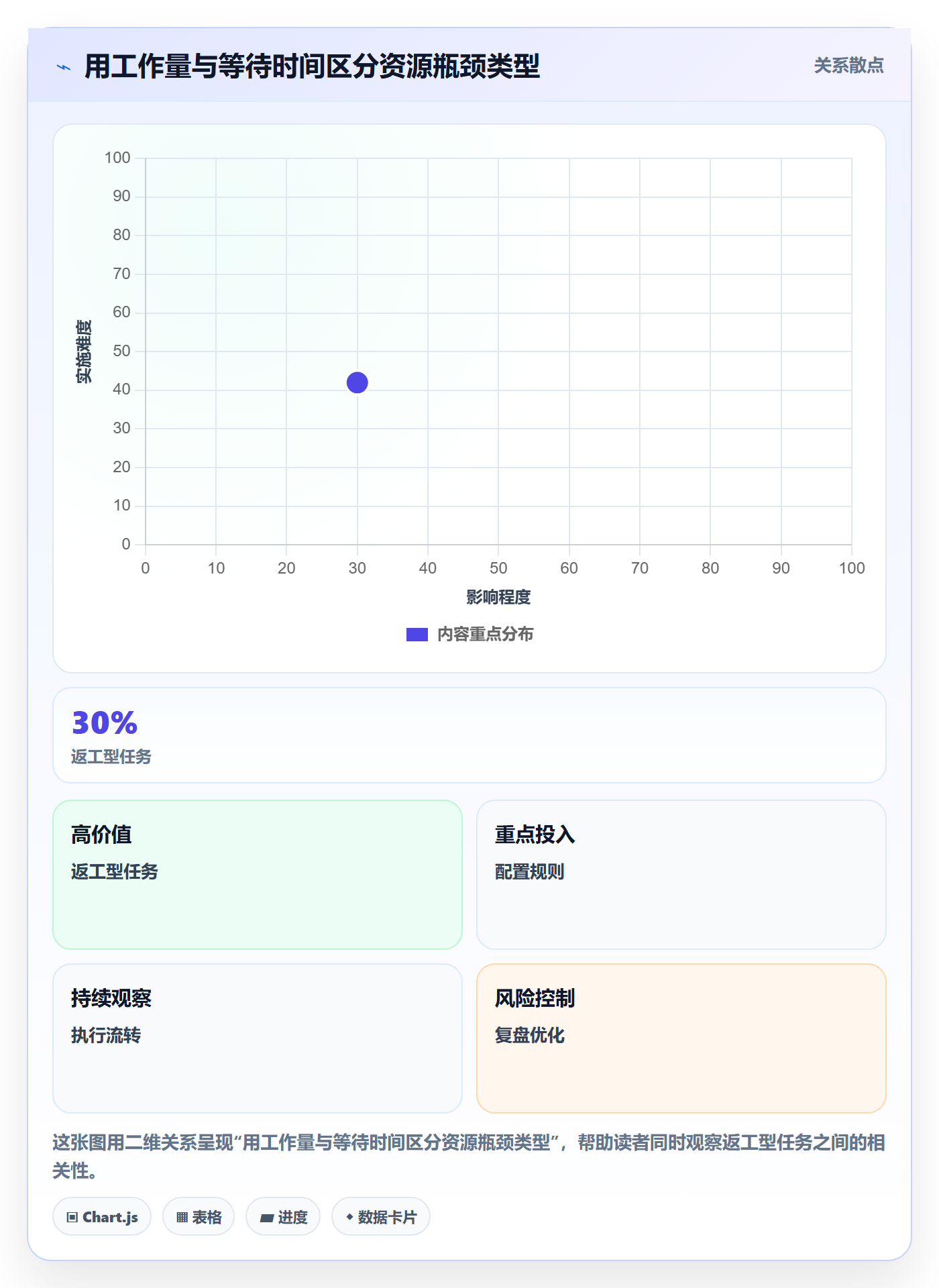Screen dimensions: 939x1288
Task: Click the x-axis tick label 50
Action: tap(498, 568)
